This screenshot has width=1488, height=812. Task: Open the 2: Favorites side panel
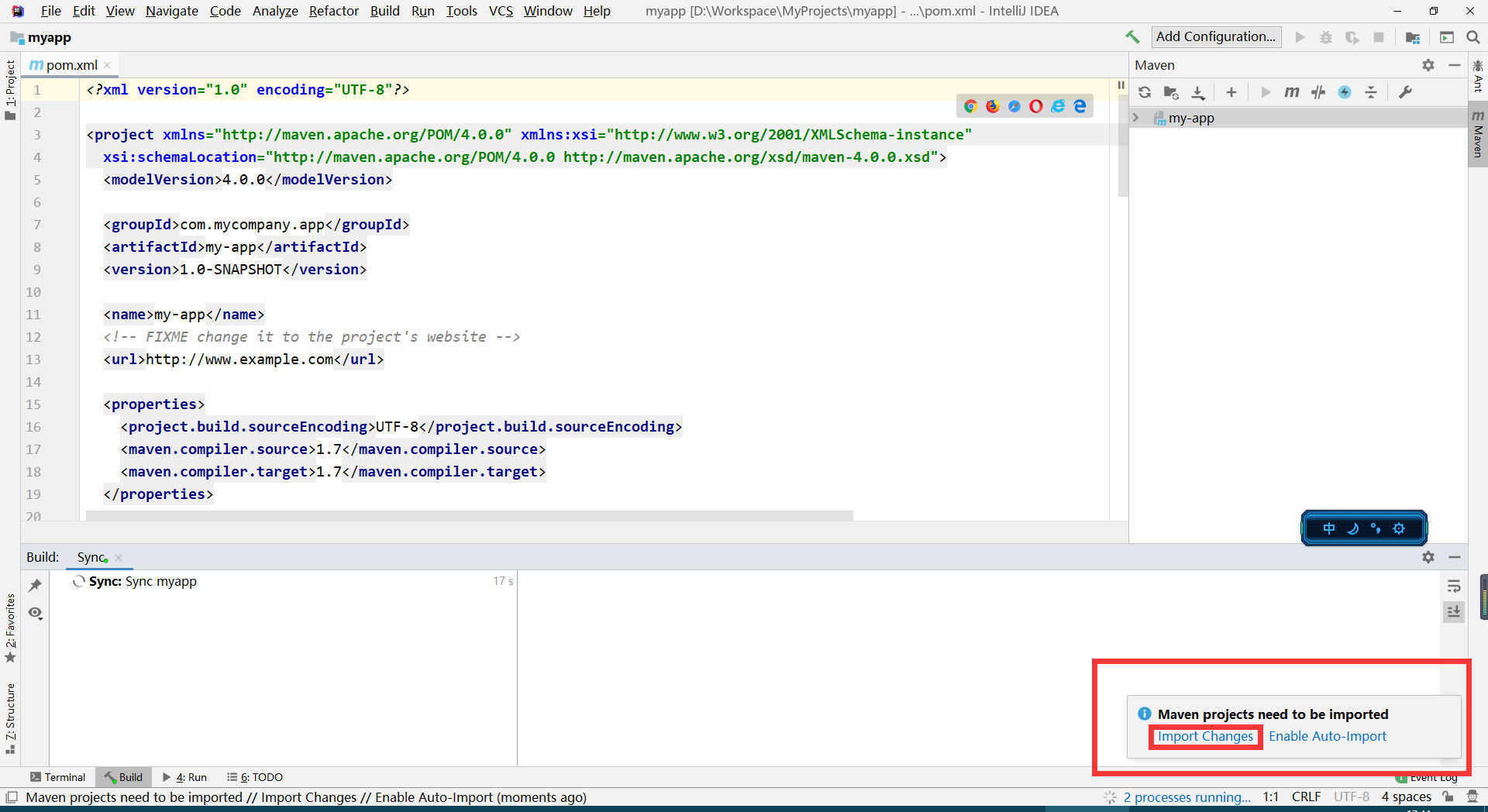pyautogui.click(x=10, y=628)
